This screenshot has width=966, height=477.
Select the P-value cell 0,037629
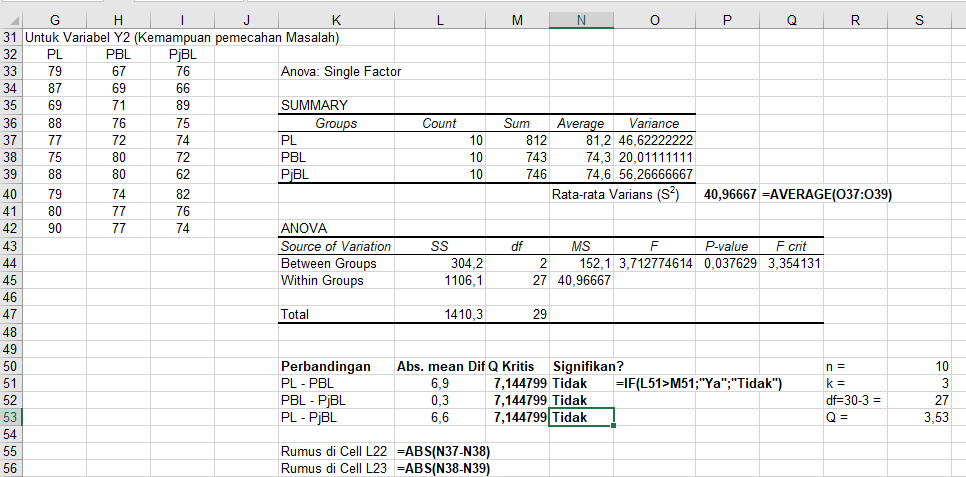point(730,263)
